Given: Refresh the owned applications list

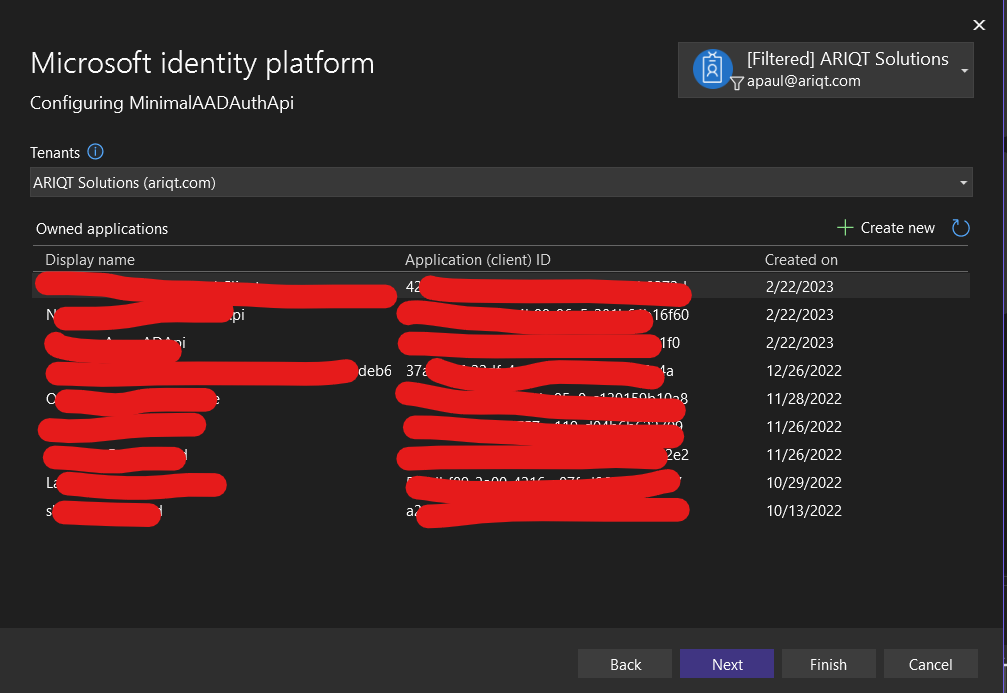Looking at the screenshot, I should (961, 228).
